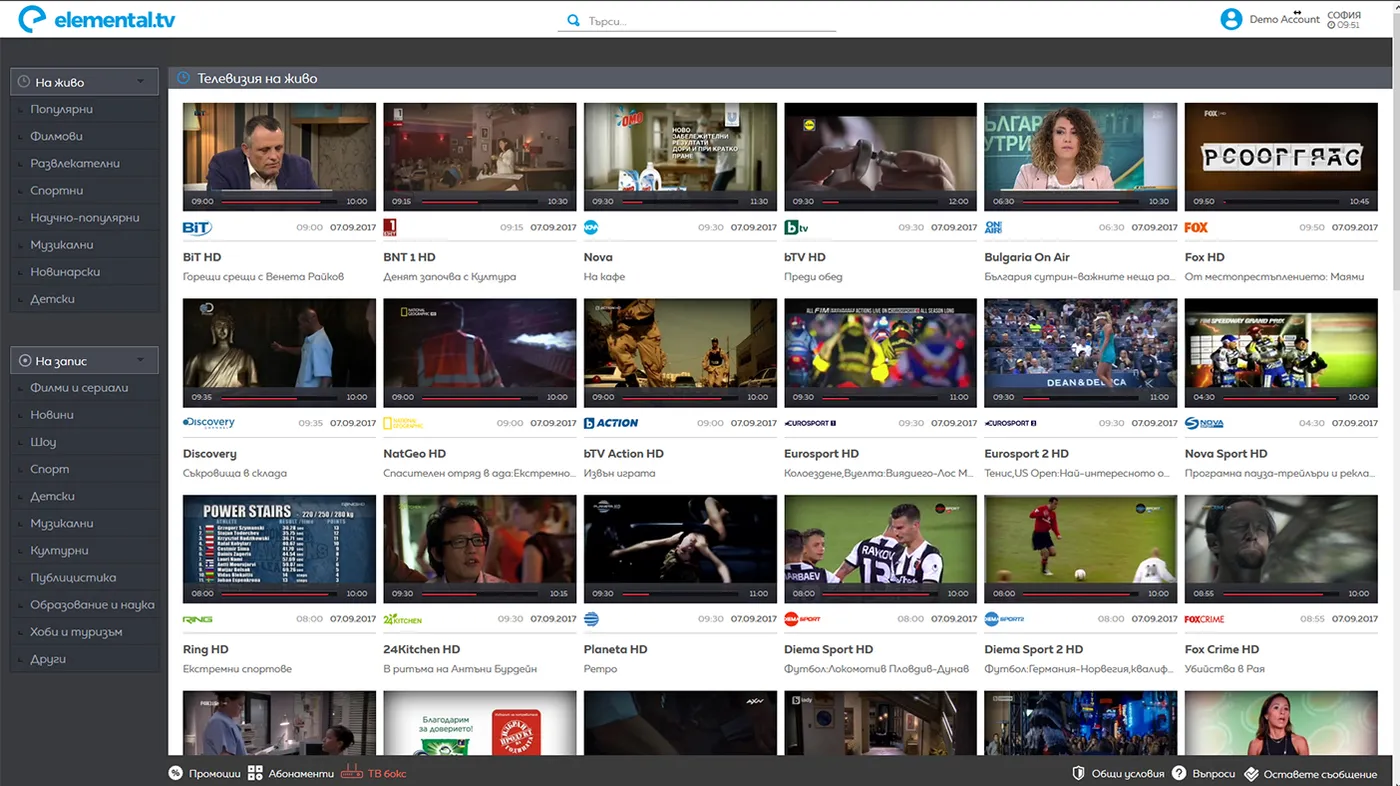Screen dimensions: 1400x786
Task: Click the Ring channel logo
Action: pyautogui.click(x=197, y=619)
